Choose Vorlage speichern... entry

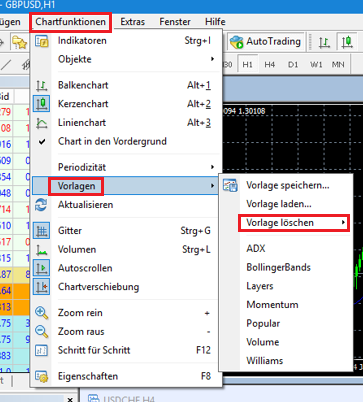click(x=286, y=185)
